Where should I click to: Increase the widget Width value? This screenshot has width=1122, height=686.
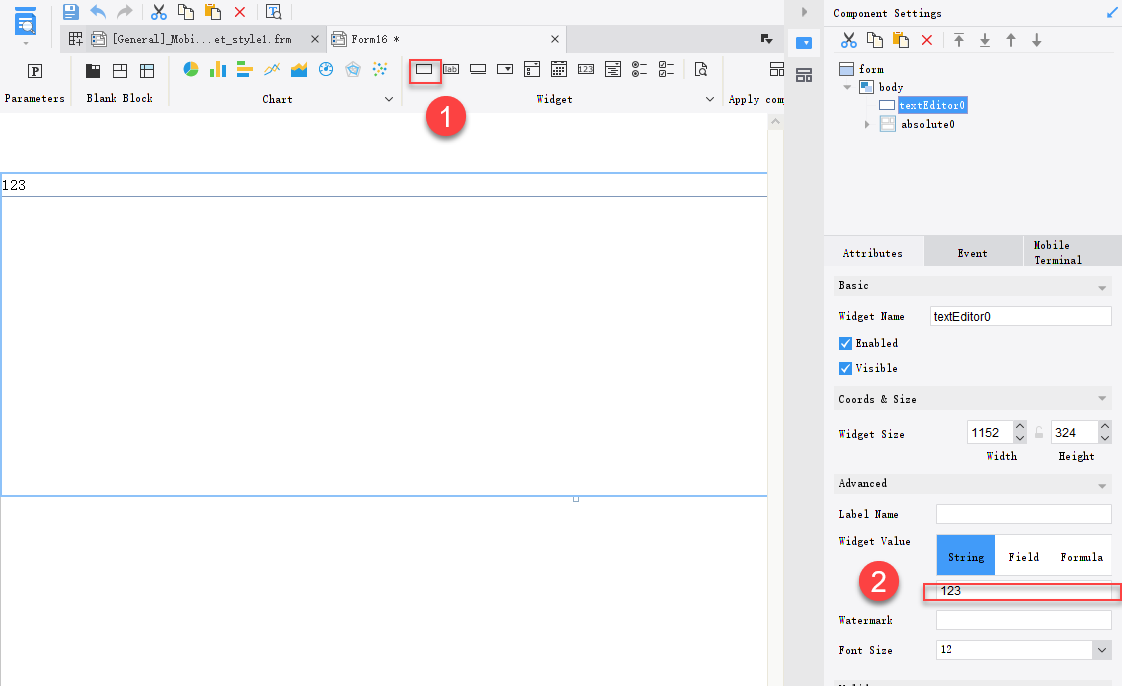pyautogui.click(x=1020, y=426)
